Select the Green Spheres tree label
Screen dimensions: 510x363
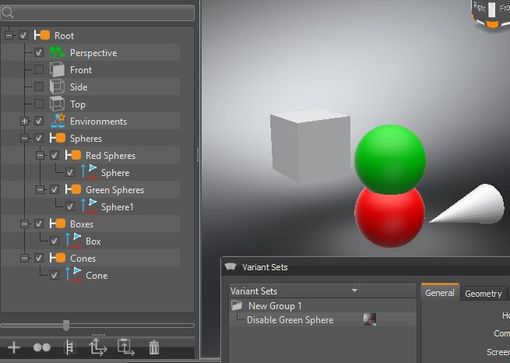(x=115, y=190)
